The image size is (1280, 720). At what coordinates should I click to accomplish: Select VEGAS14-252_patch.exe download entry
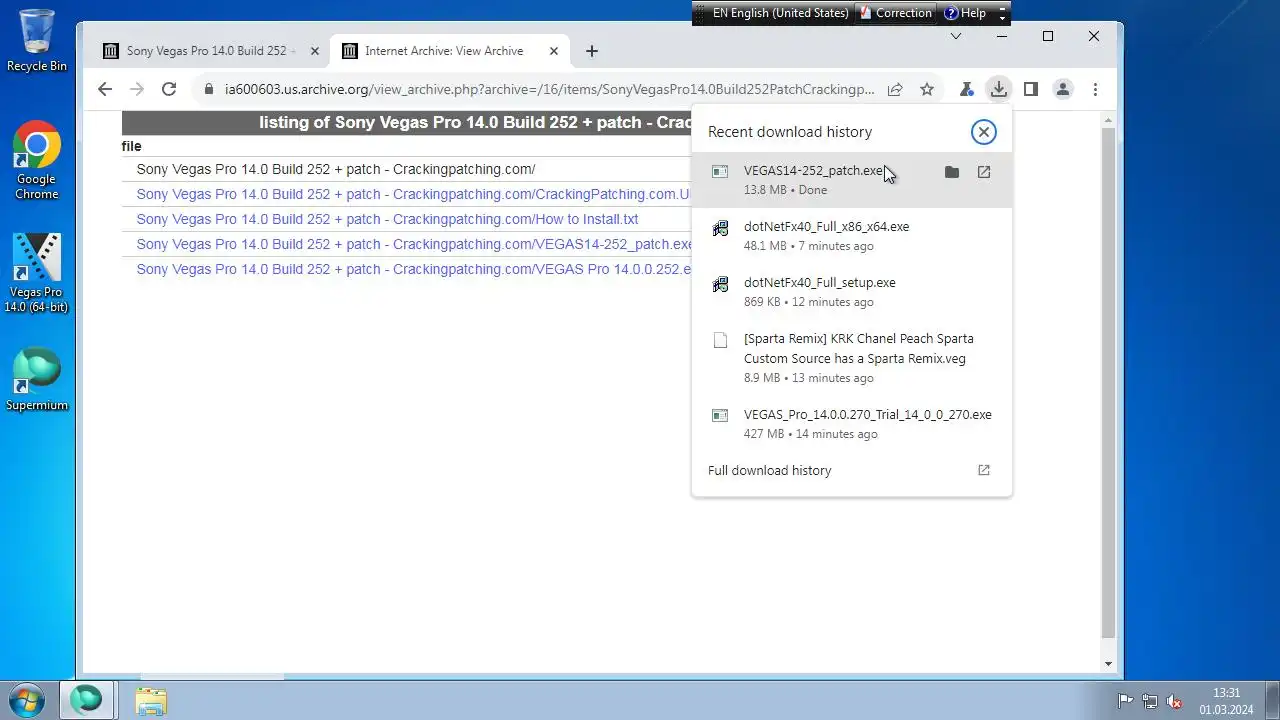(x=852, y=180)
